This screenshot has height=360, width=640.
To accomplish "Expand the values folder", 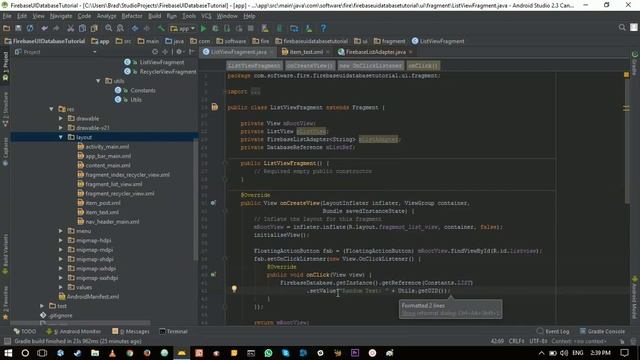I will pos(60,287).
